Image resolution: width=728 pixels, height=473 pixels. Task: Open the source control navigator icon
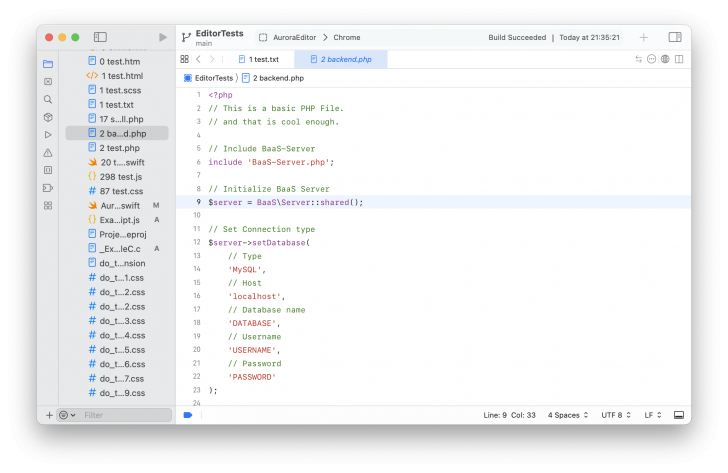(x=48, y=82)
